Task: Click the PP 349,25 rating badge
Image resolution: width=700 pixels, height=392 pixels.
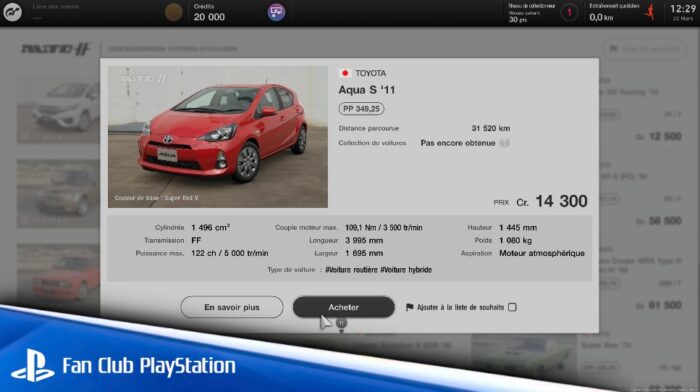Action: [x=361, y=108]
